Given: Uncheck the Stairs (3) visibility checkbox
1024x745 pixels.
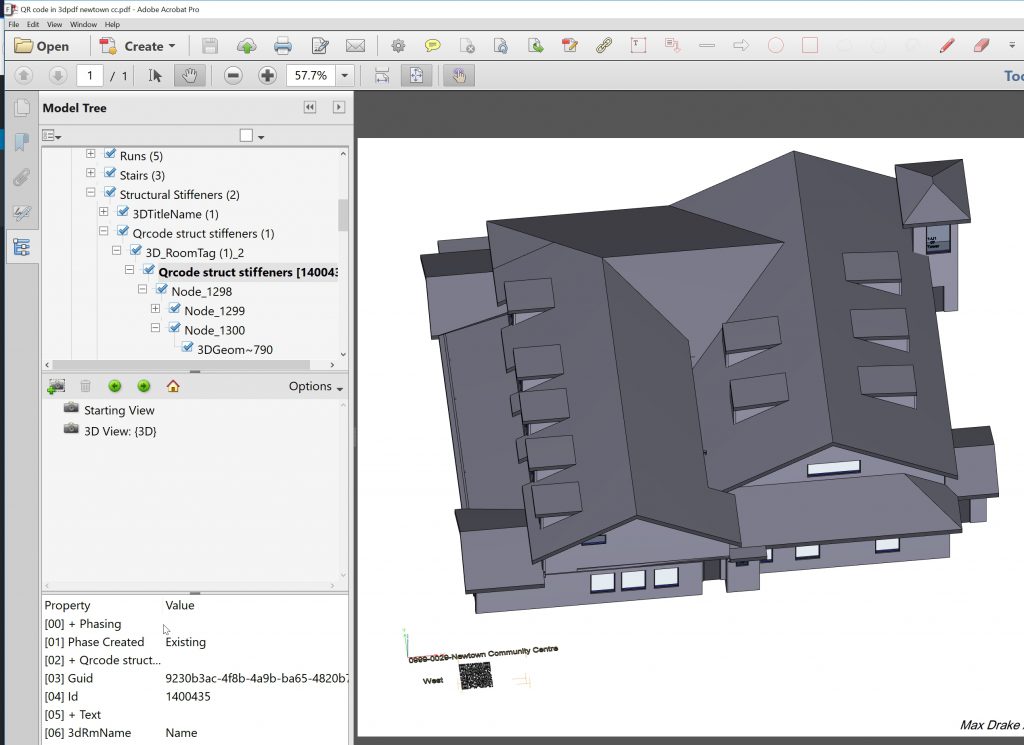Looking at the screenshot, I should point(110,175).
